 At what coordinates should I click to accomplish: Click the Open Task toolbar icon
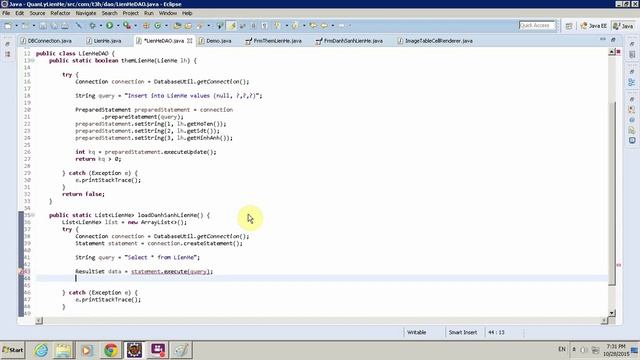click(188, 26)
